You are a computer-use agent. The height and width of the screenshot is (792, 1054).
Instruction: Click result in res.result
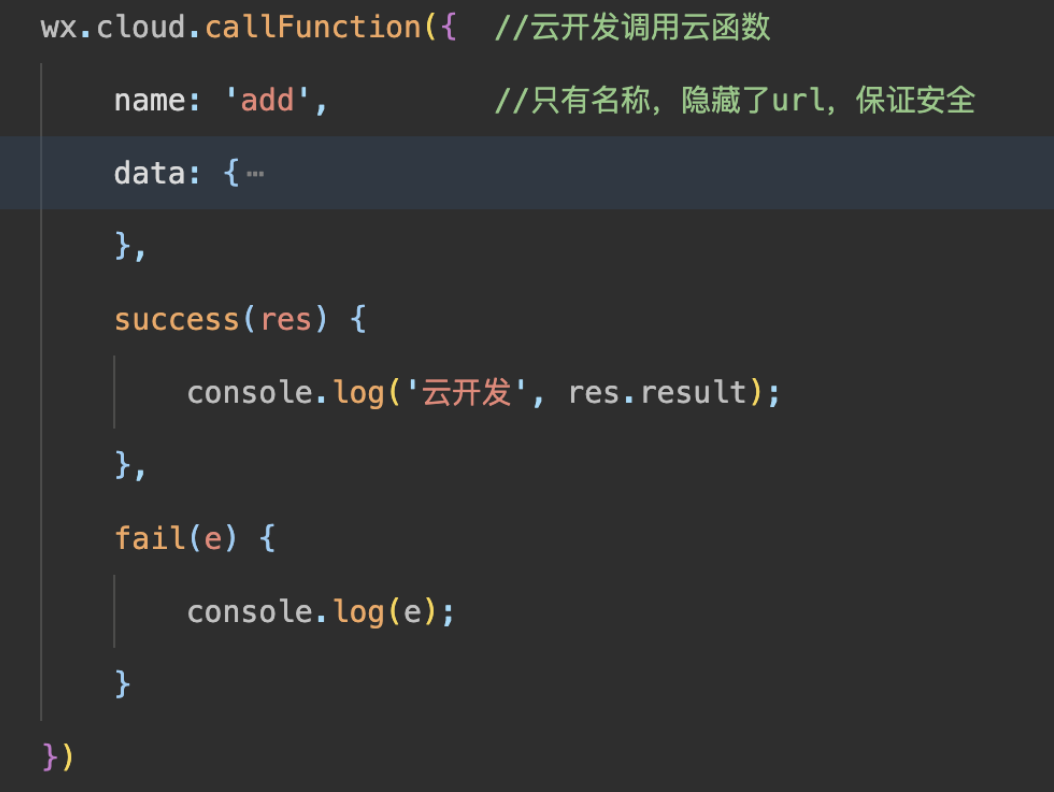694,393
